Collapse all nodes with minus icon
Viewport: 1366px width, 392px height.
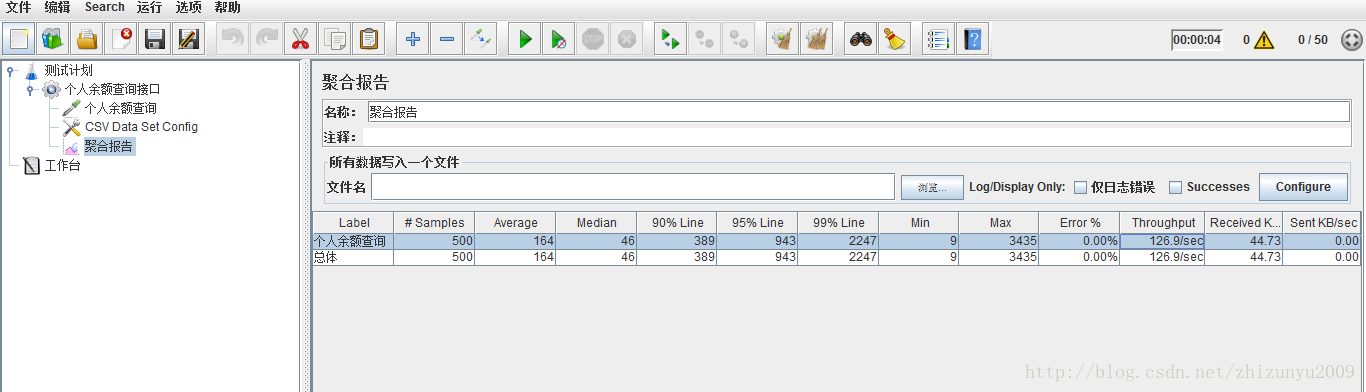point(447,40)
